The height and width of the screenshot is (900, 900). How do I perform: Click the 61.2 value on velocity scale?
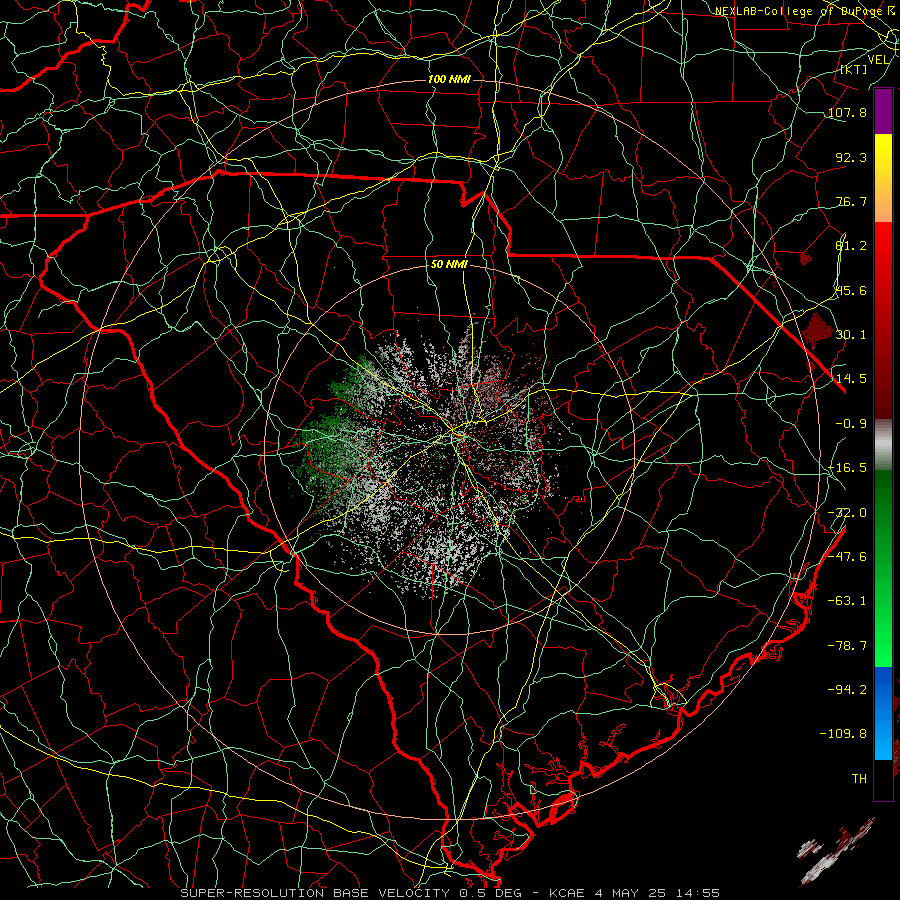pyautogui.click(x=851, y=246)
